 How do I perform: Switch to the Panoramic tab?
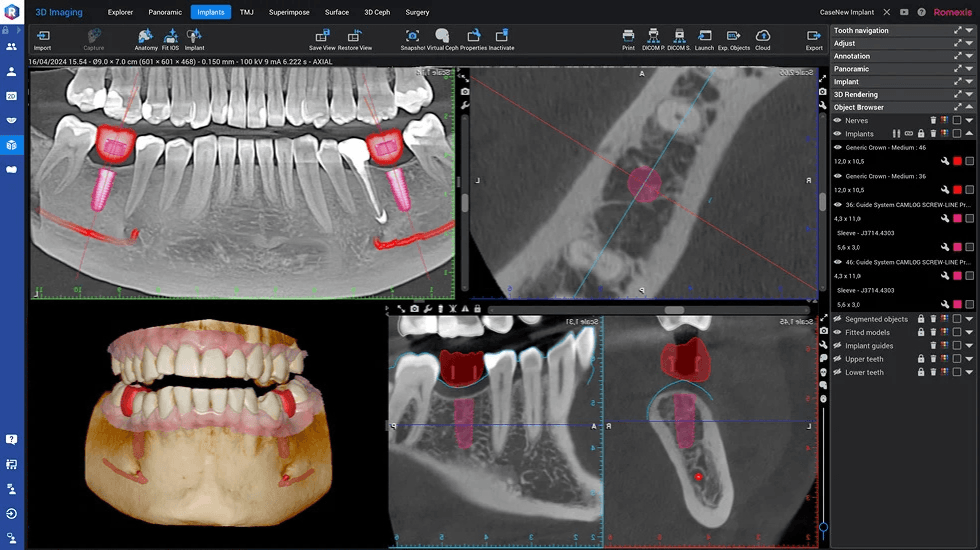165,12
